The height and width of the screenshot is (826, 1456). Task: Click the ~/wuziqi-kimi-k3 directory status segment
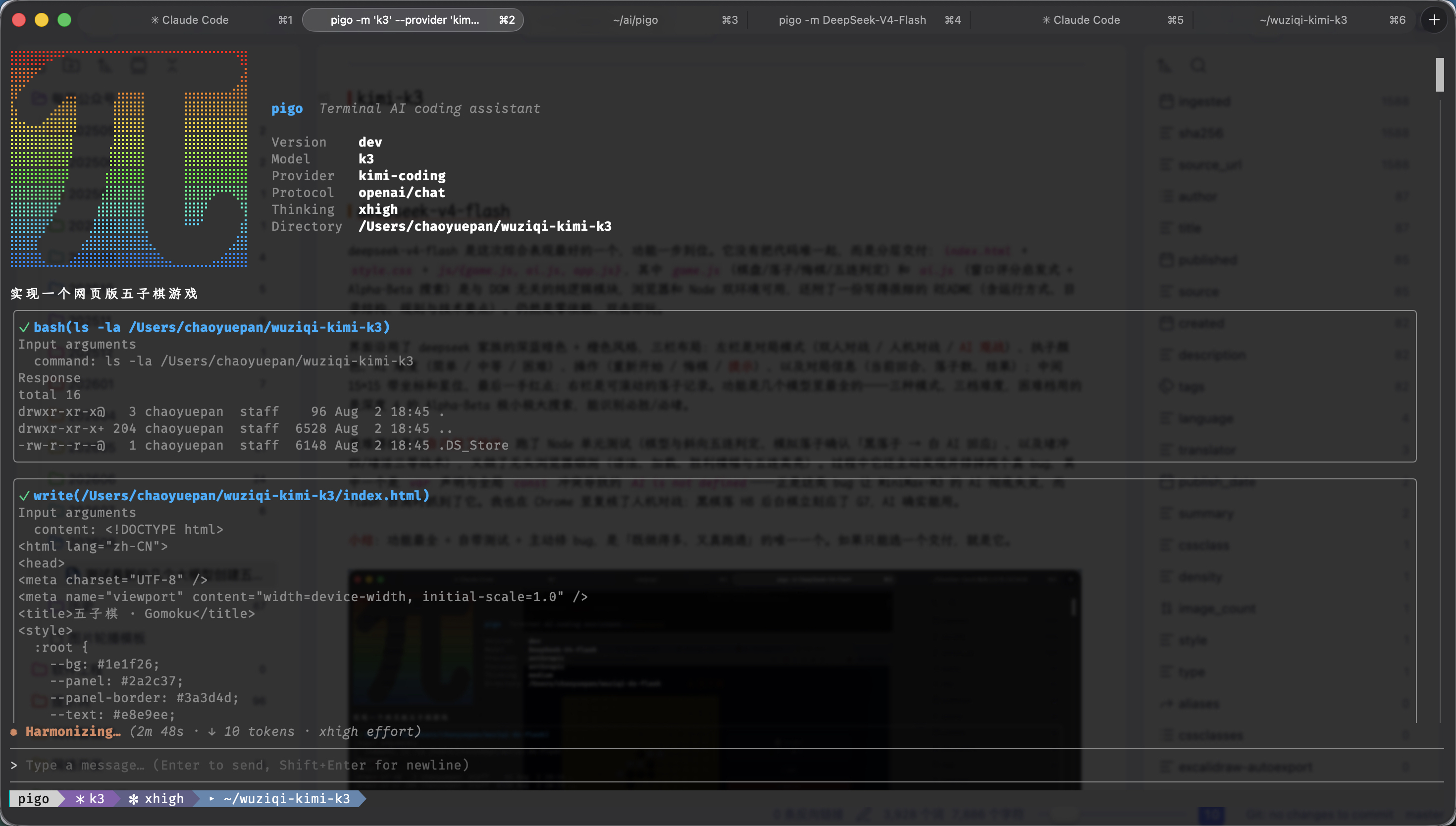(280, 799)
